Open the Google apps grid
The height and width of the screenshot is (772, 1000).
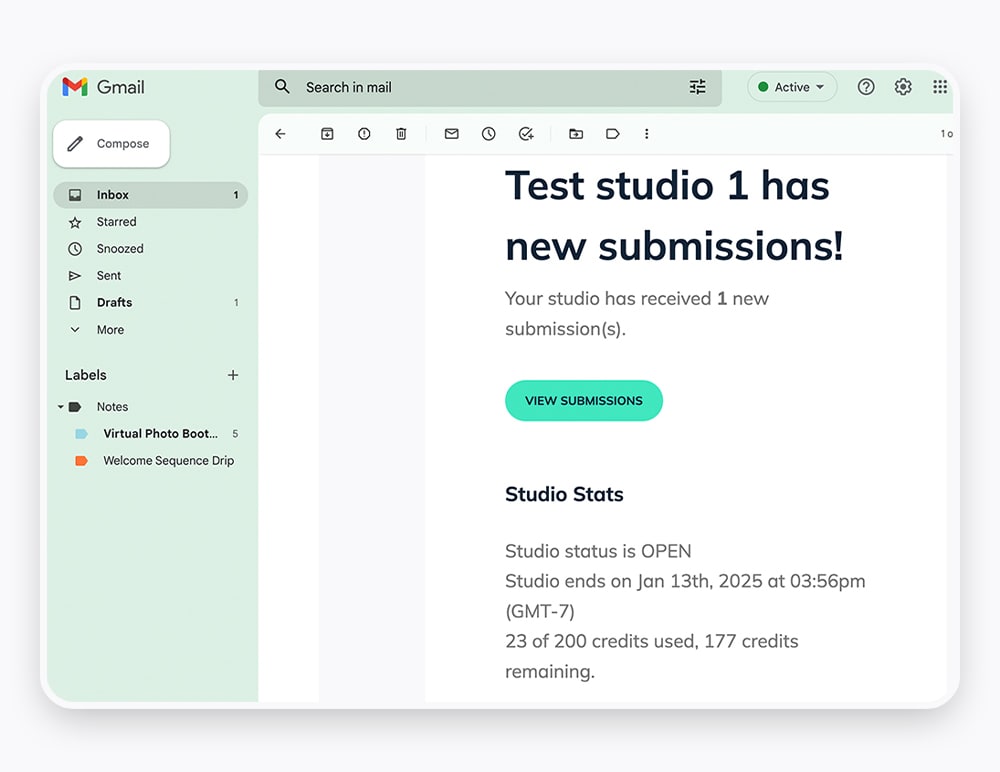[x=940, y=87]
